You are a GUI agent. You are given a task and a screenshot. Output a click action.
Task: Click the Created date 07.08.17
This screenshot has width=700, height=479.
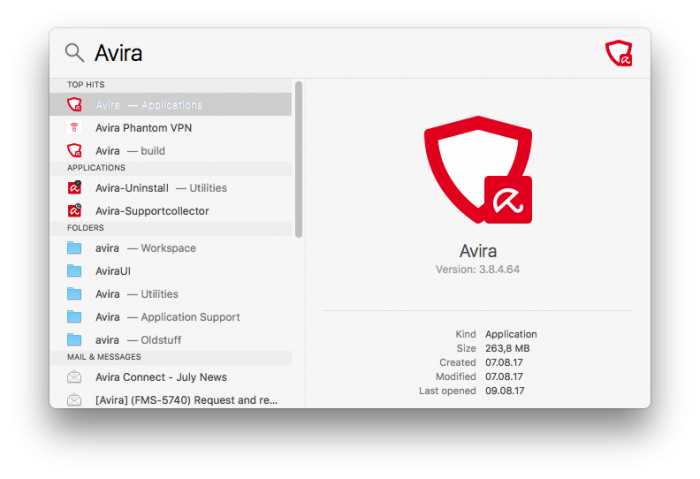(x=504, y=362)
